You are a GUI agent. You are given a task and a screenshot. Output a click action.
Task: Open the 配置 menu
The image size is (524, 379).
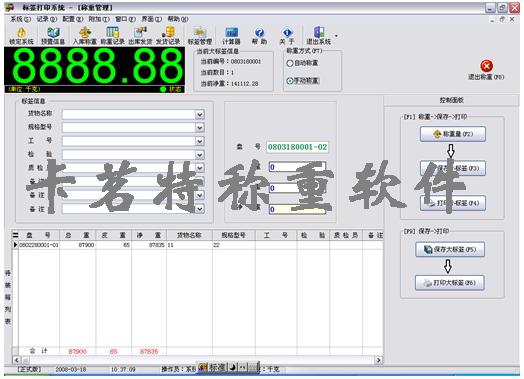click(73, 19)
